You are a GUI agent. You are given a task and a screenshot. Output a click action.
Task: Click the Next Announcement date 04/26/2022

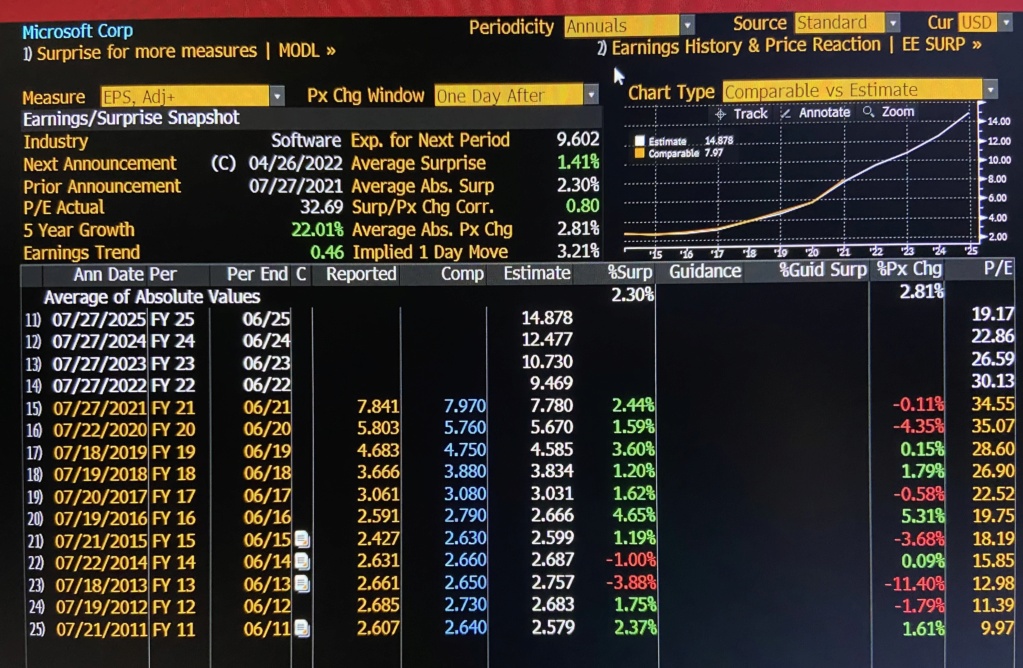click(296, 163)
